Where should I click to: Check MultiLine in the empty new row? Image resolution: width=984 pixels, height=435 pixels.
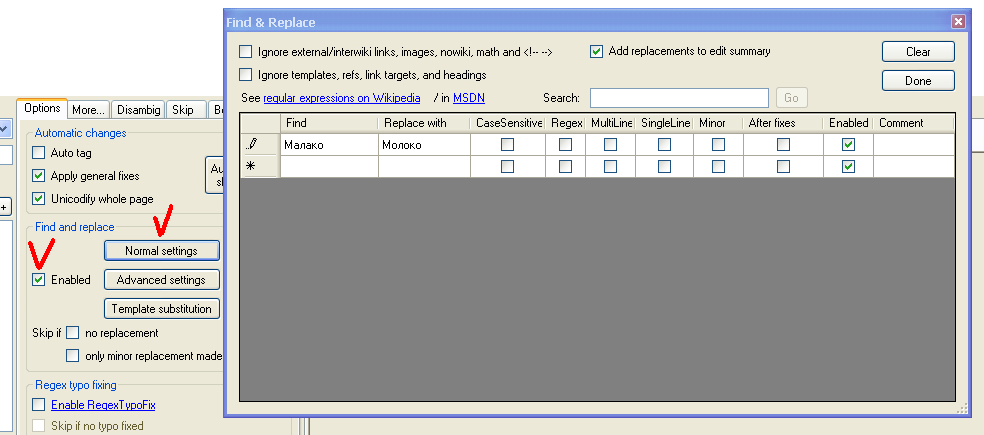coord(610,166)
